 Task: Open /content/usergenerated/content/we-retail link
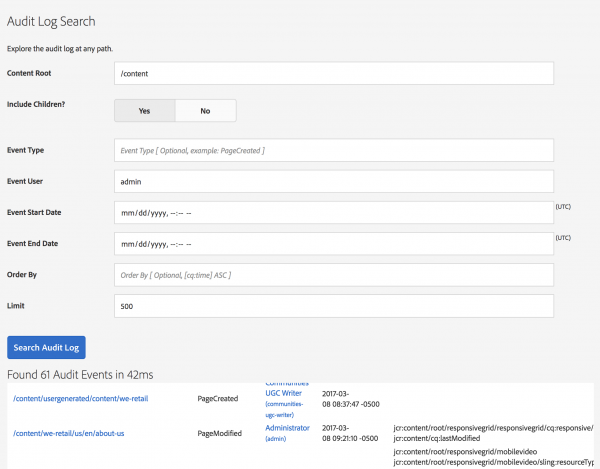pos(80,399)
